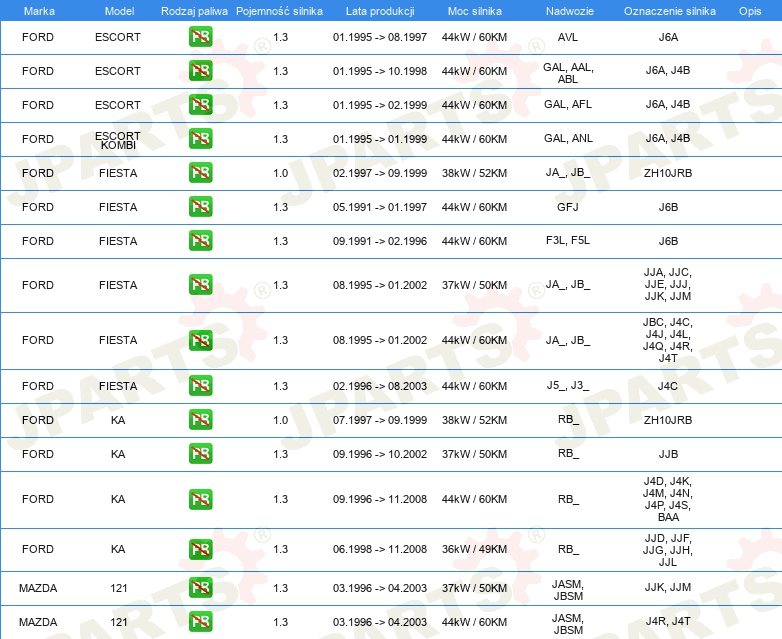Select the GAL, AAL, ABL body cell
Image resolution: width=782 pixels, height=639 pixels.
(568, 73)
